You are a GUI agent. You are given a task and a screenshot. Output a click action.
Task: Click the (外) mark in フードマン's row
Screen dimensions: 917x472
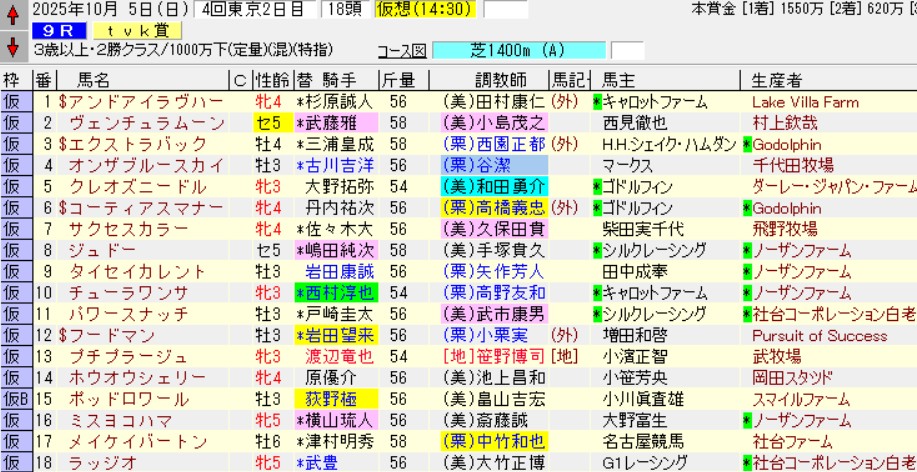tap(565, 334)
